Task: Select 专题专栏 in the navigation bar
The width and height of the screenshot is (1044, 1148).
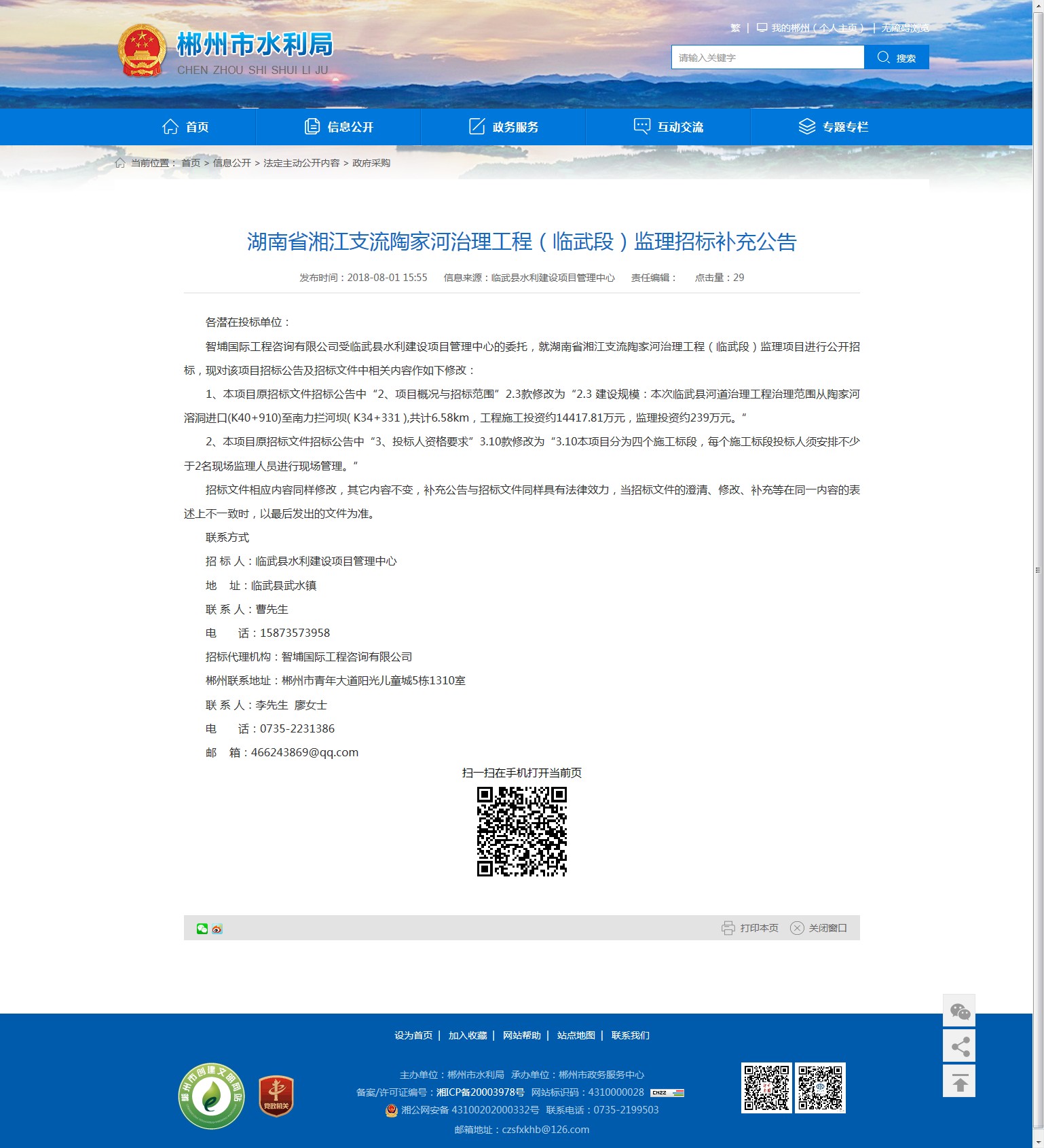Action: click(x=833, y=127)
